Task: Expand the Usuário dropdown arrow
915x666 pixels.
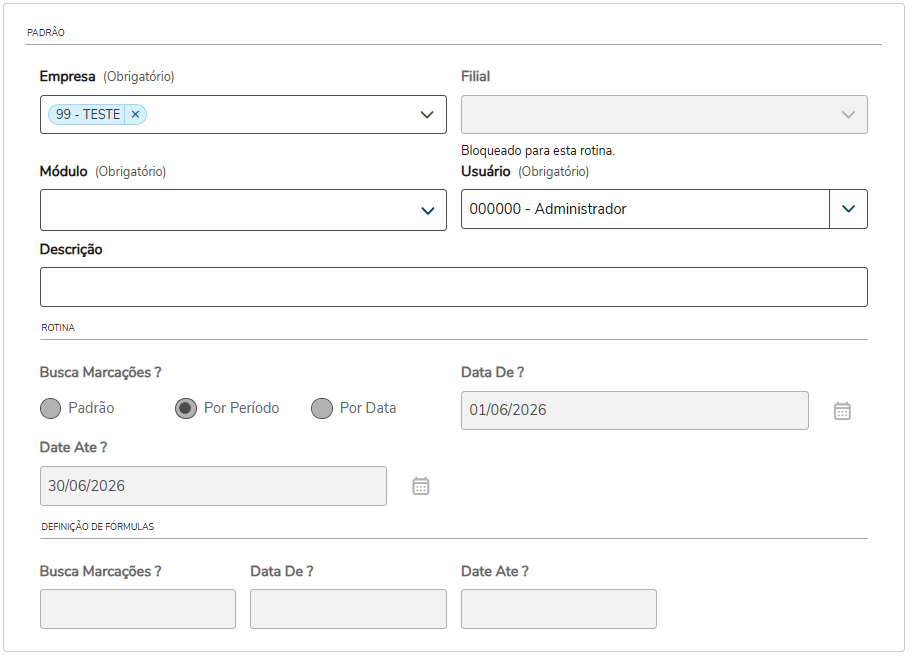Action: pyautogui.click(x=848, y=209)
